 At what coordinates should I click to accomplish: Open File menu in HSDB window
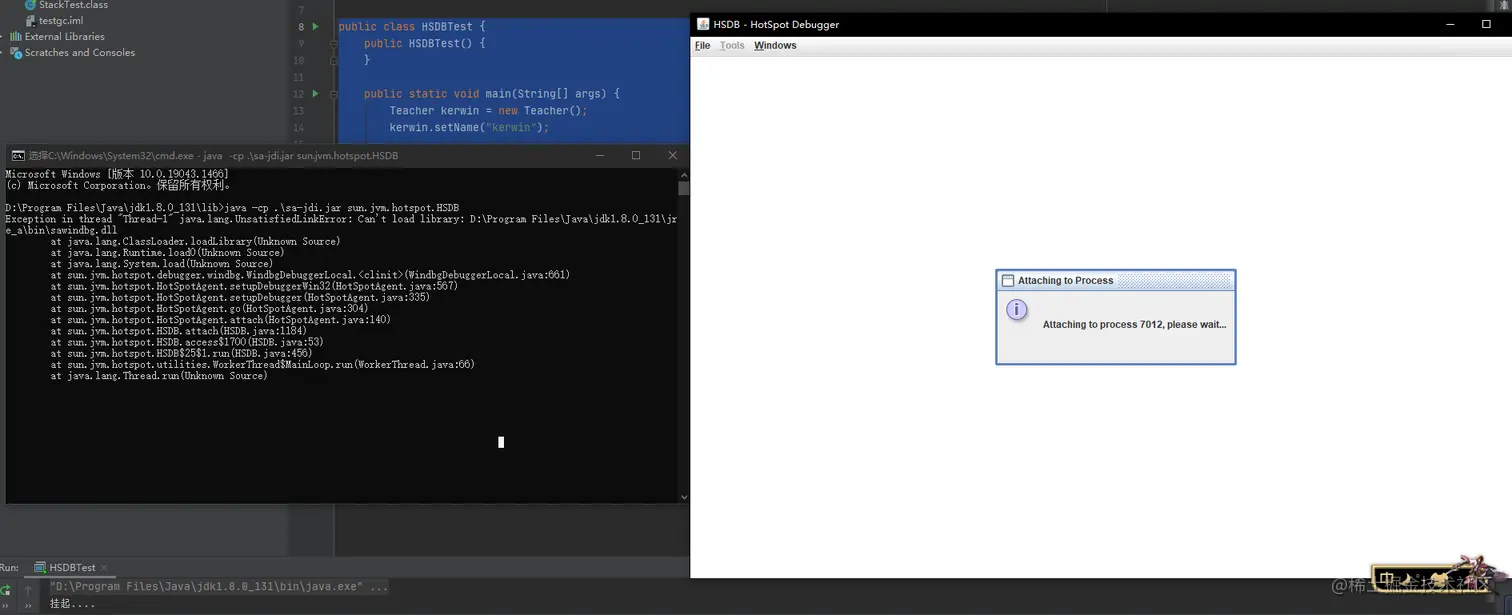coord(702,45)
